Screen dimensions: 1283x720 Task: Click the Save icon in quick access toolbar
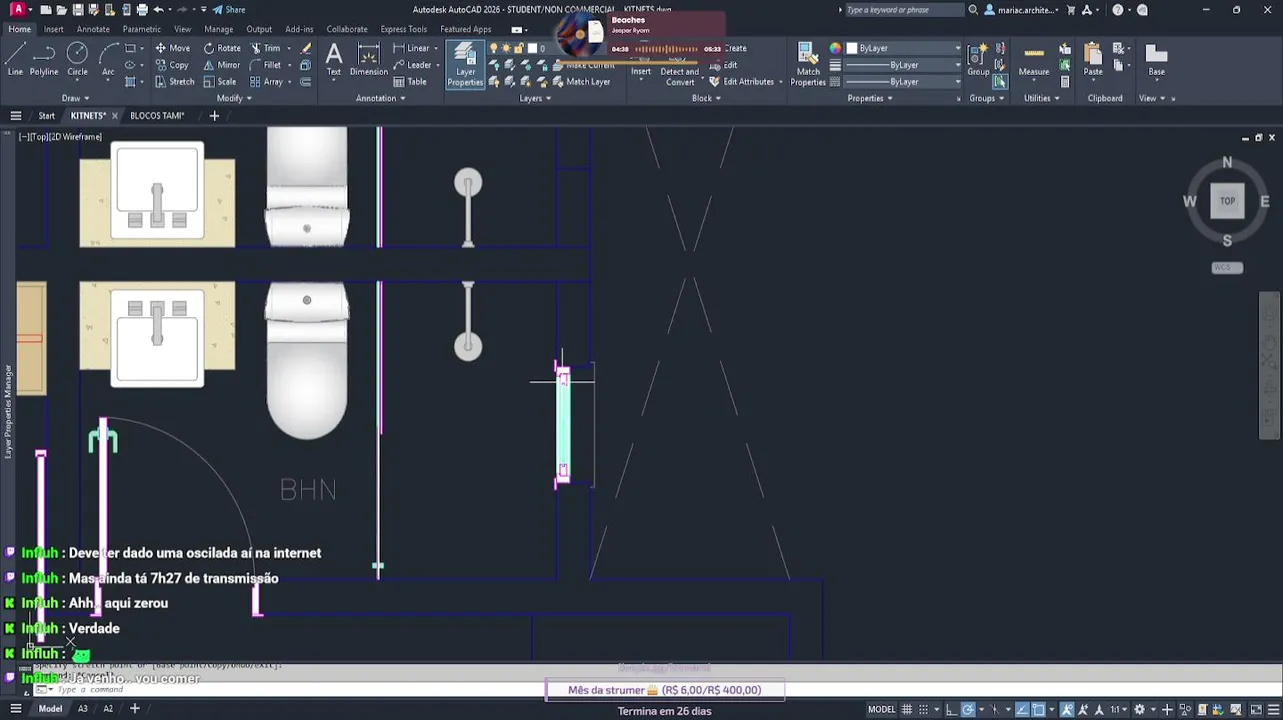coord(80,10)
